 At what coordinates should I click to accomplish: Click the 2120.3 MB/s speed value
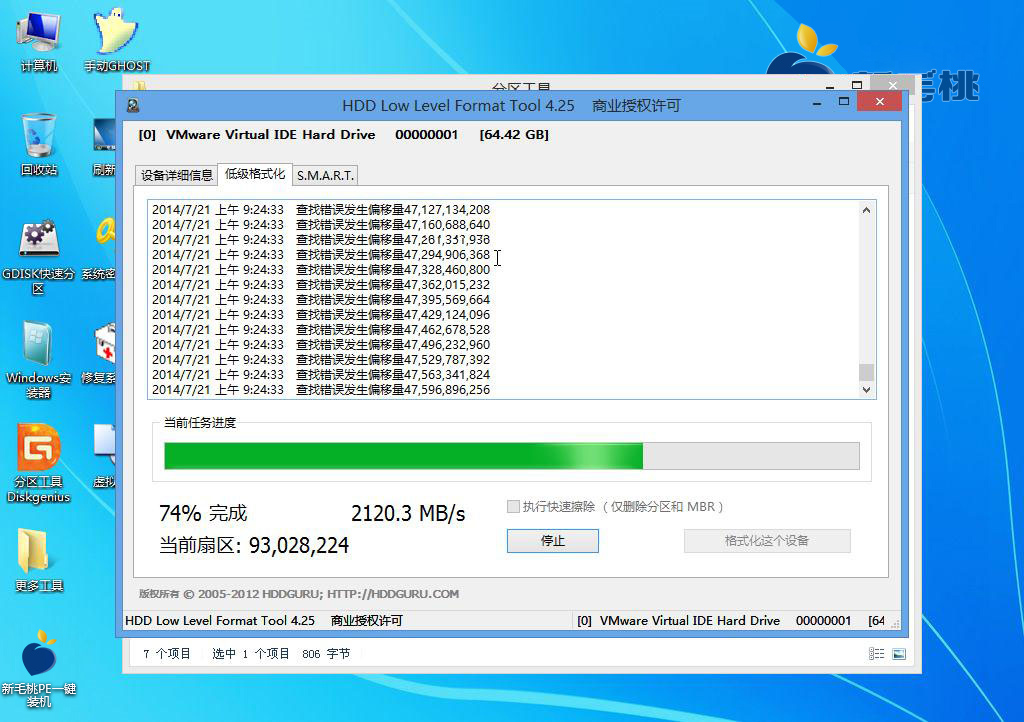(x=408, y=514)
